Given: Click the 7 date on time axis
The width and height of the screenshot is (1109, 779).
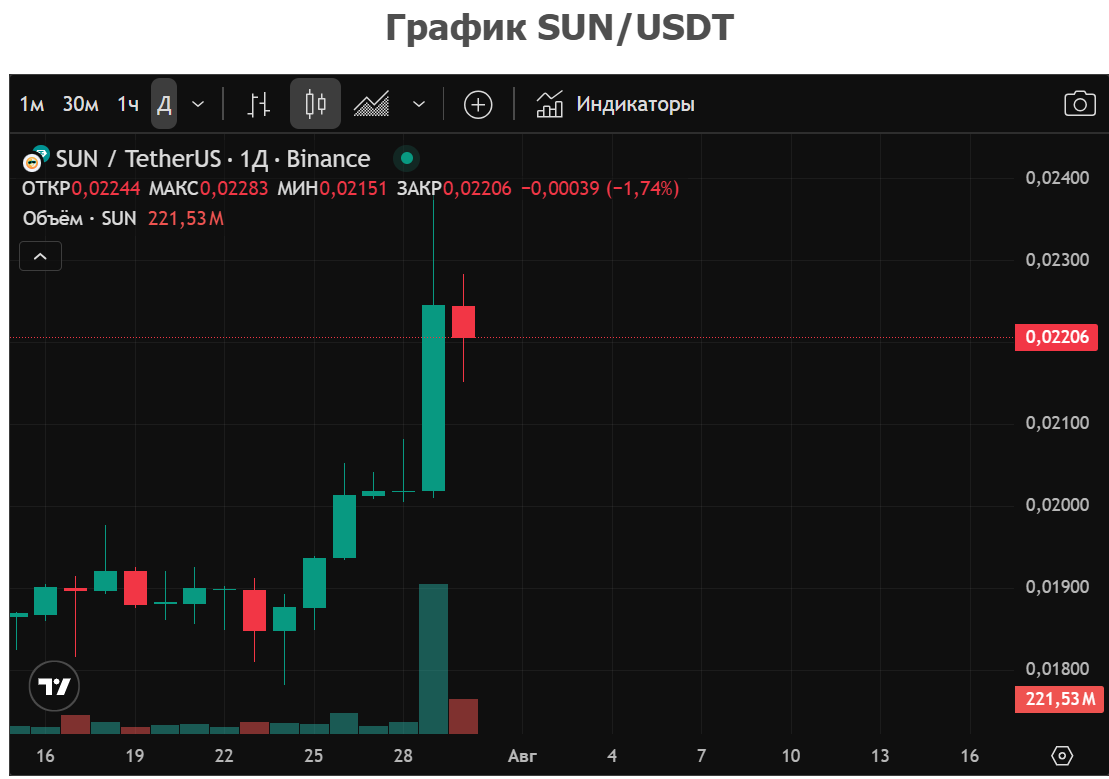Looking at the screenshot, I should [x=701, y=756].
